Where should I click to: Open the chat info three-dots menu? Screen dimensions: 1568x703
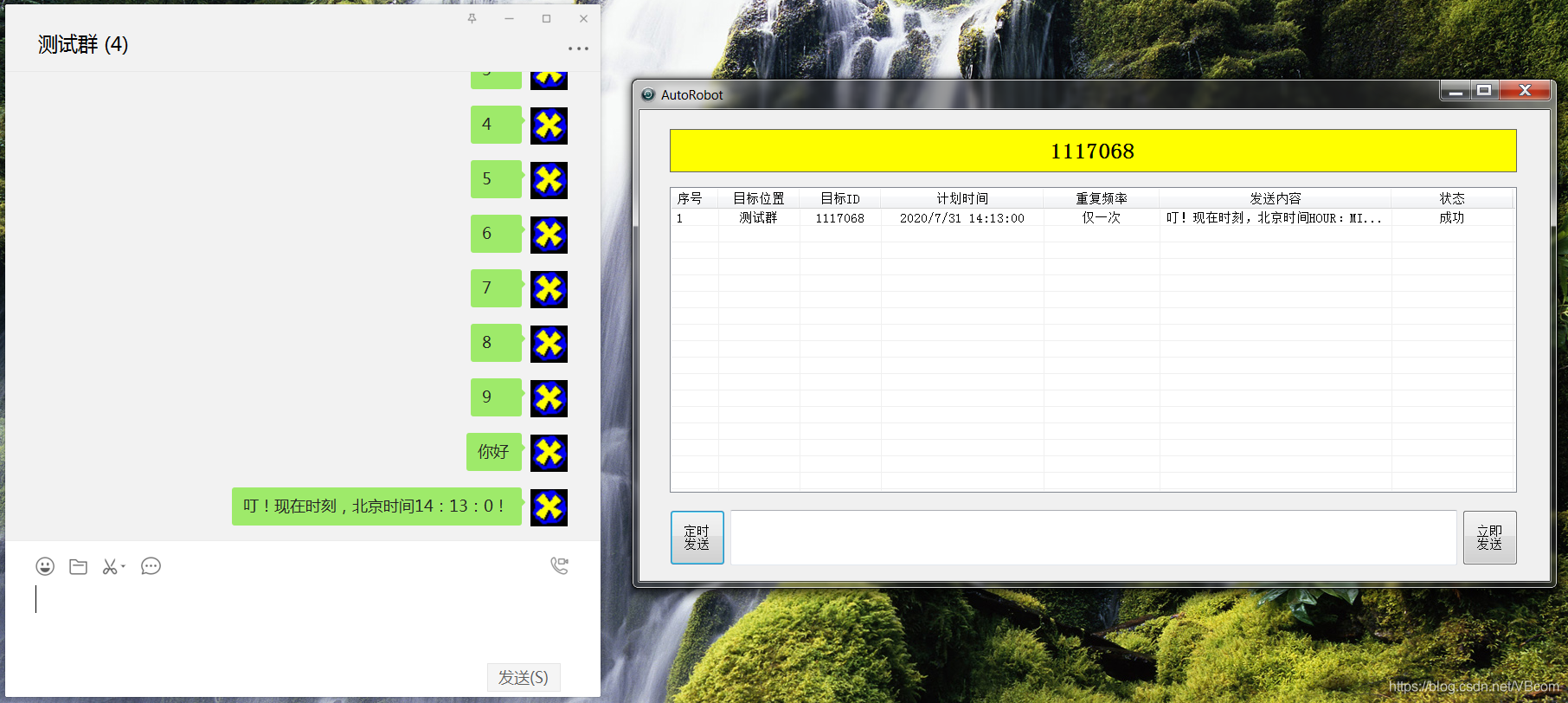(578, 48)
